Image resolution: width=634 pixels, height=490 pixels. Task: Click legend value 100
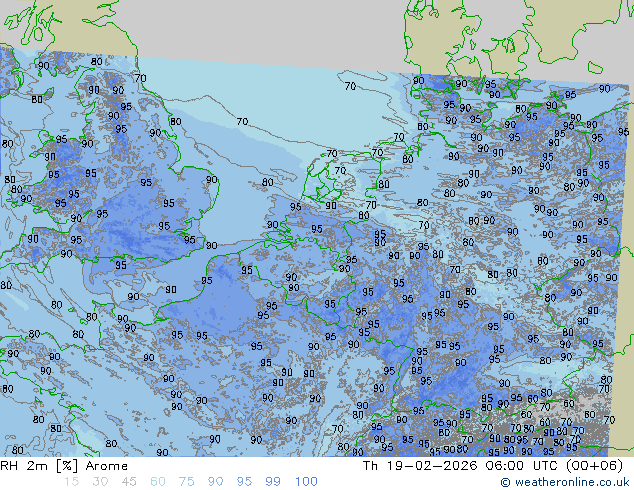306,482
